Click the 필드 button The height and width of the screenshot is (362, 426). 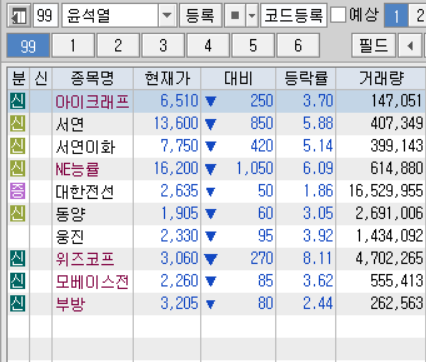[x=374, y=45]
